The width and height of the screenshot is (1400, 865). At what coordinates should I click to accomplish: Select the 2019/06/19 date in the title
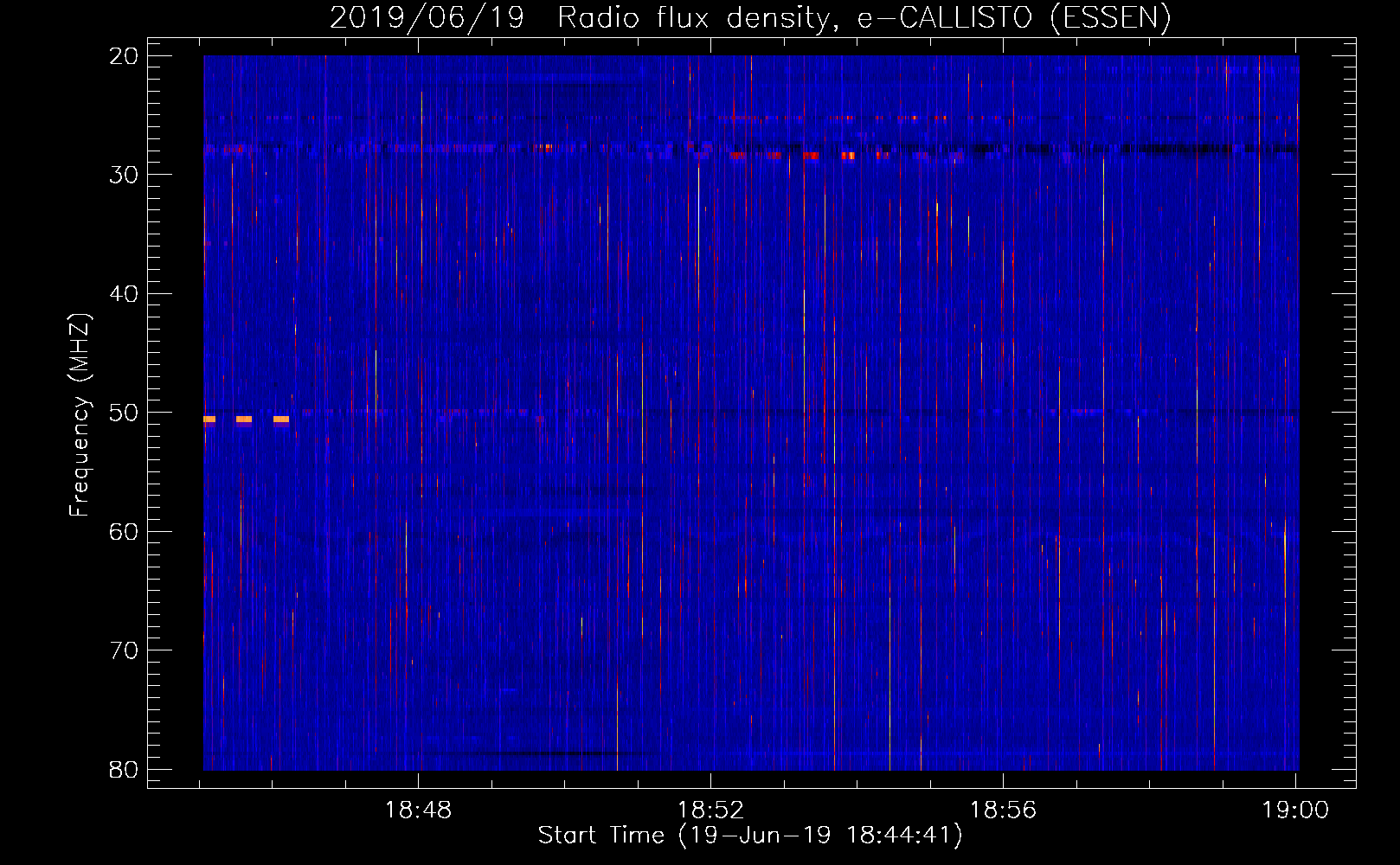tap(427, 17)
